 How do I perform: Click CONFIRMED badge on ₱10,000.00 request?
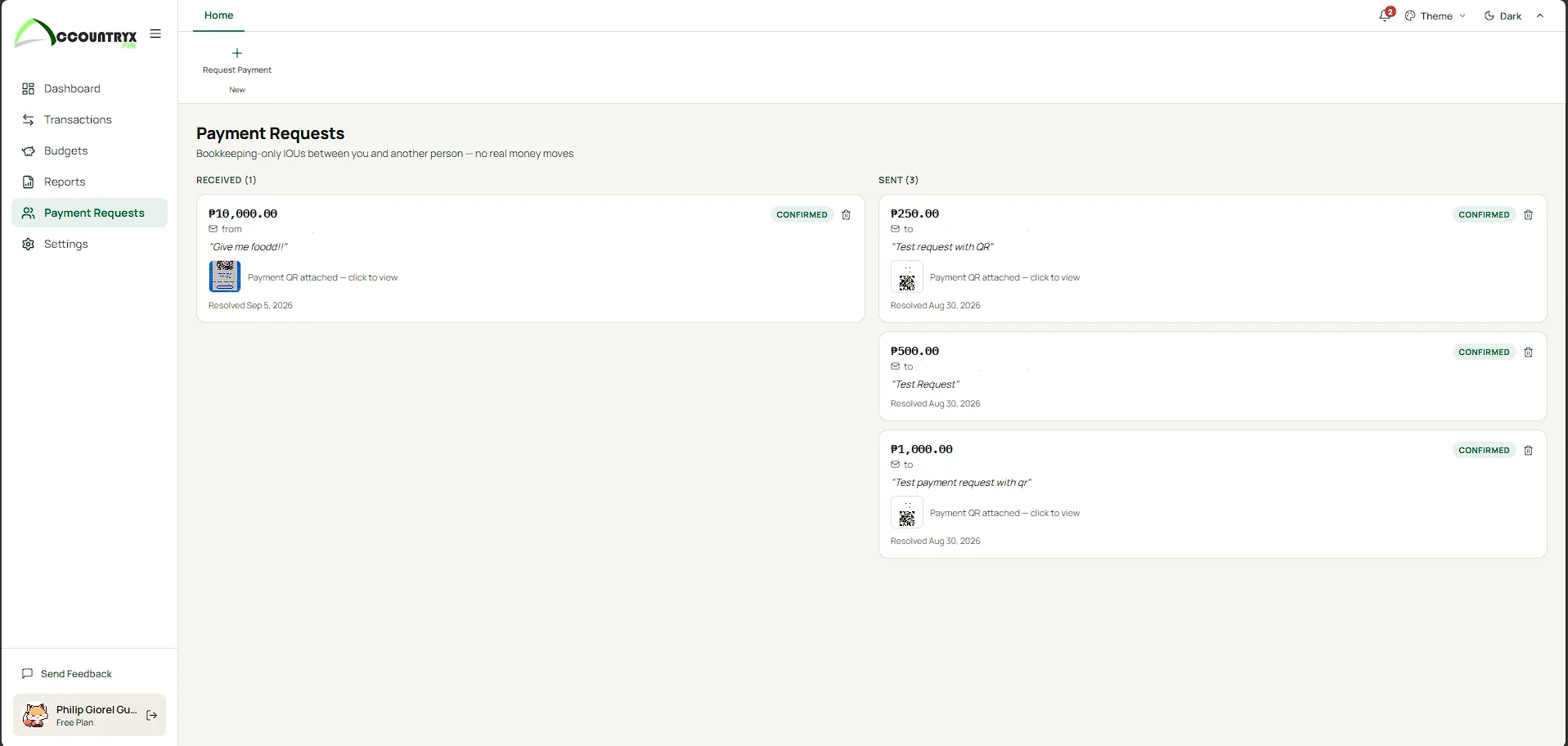pyautogui.click(x=802, y=214)
